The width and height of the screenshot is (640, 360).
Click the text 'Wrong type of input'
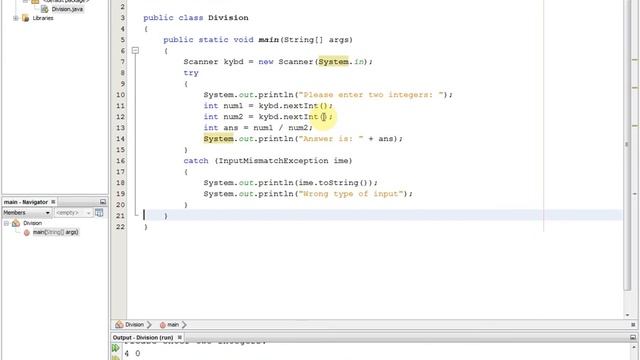pyautogui.click(x=351, y=194)
